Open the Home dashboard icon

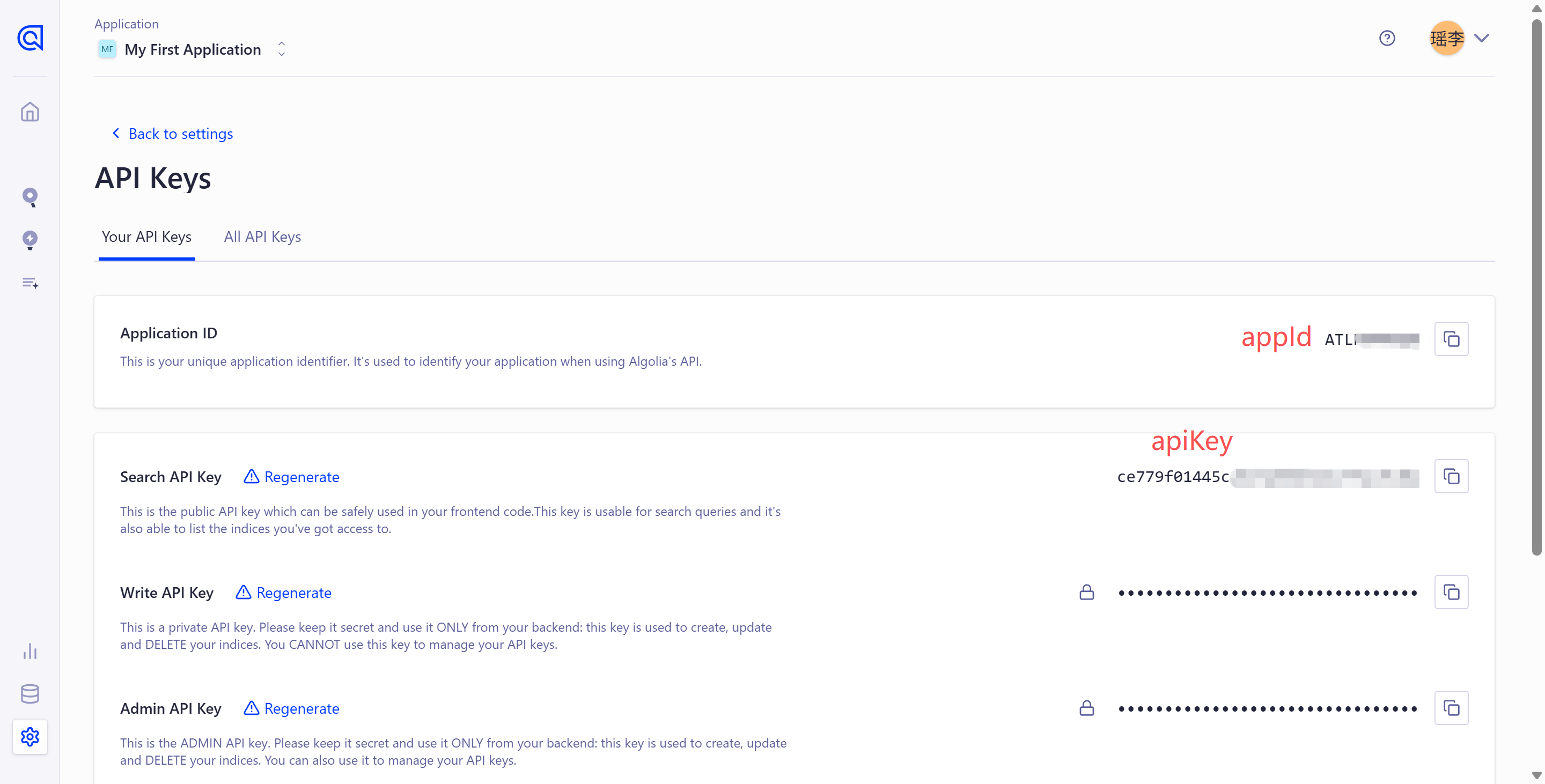[30, 112]
